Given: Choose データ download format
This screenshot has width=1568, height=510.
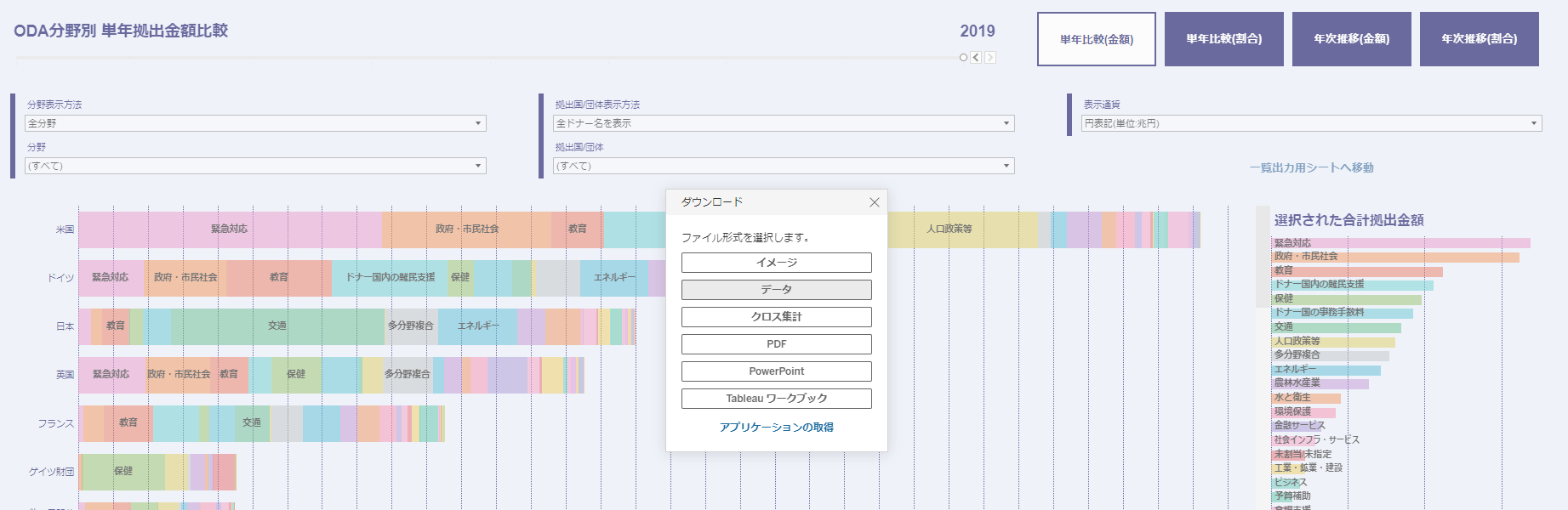Looking at the screenshot, I should pyautogui.click(x=776, y=290).
